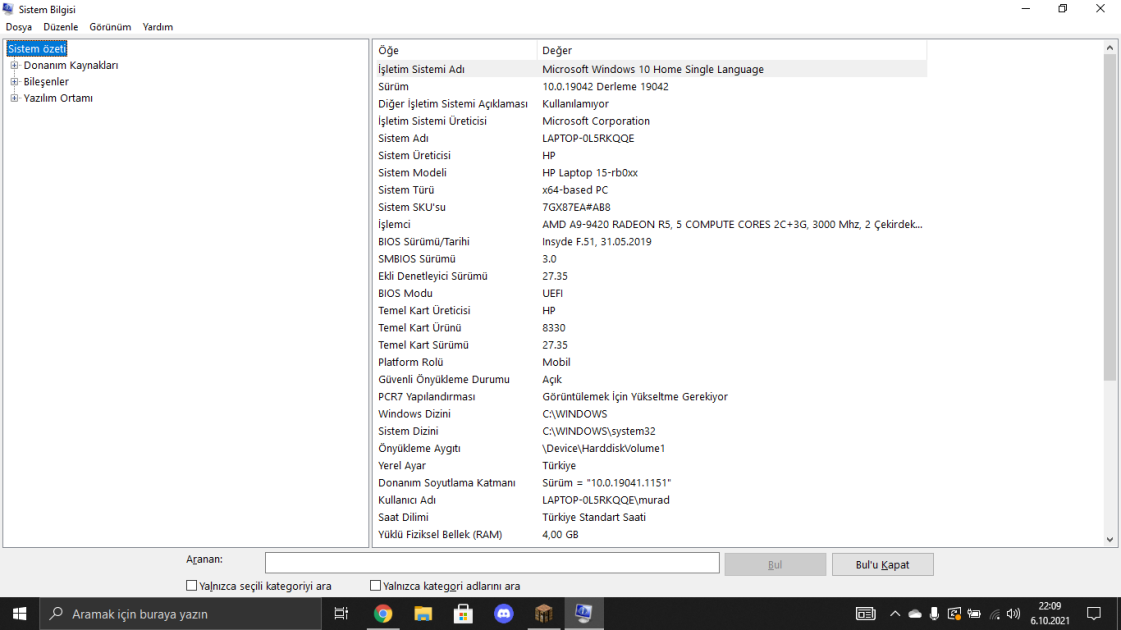The height and width of the screenshot is (630, 1121).
Task: Select the İşlemci row label
Action: 394,224
